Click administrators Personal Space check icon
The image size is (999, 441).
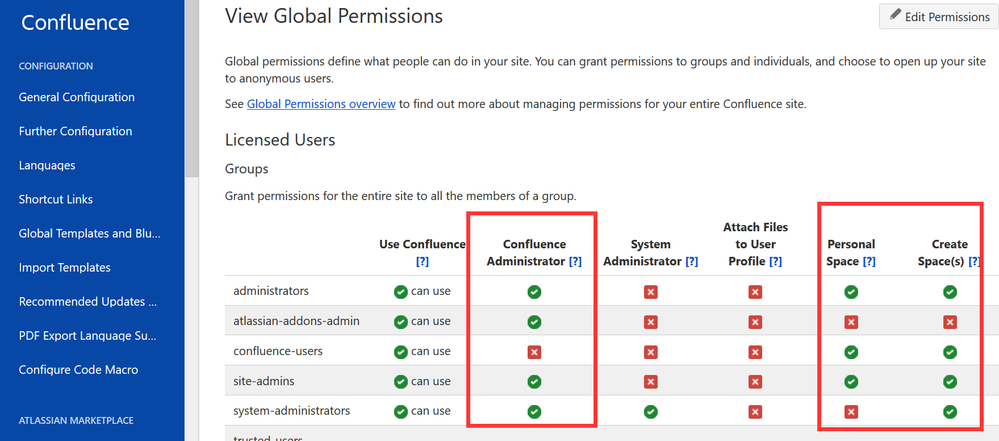[x=851, y=292]
